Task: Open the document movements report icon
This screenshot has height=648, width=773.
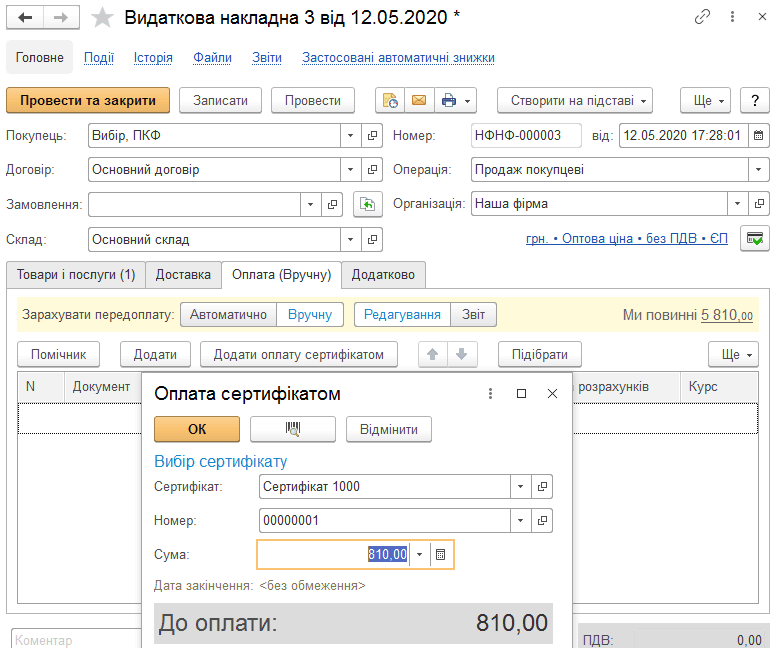Action: (390, 101)
